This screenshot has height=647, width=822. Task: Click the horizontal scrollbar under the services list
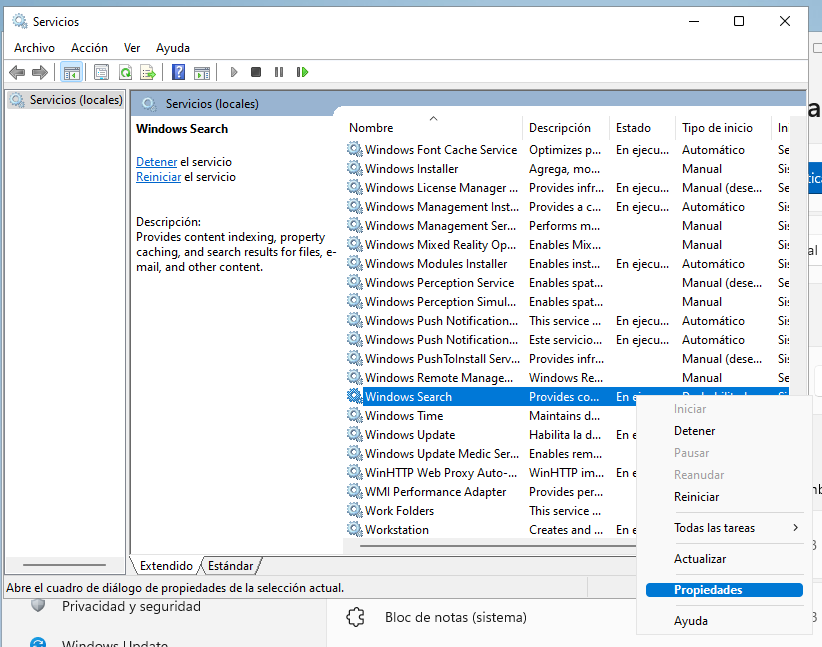tap(497, 546)
